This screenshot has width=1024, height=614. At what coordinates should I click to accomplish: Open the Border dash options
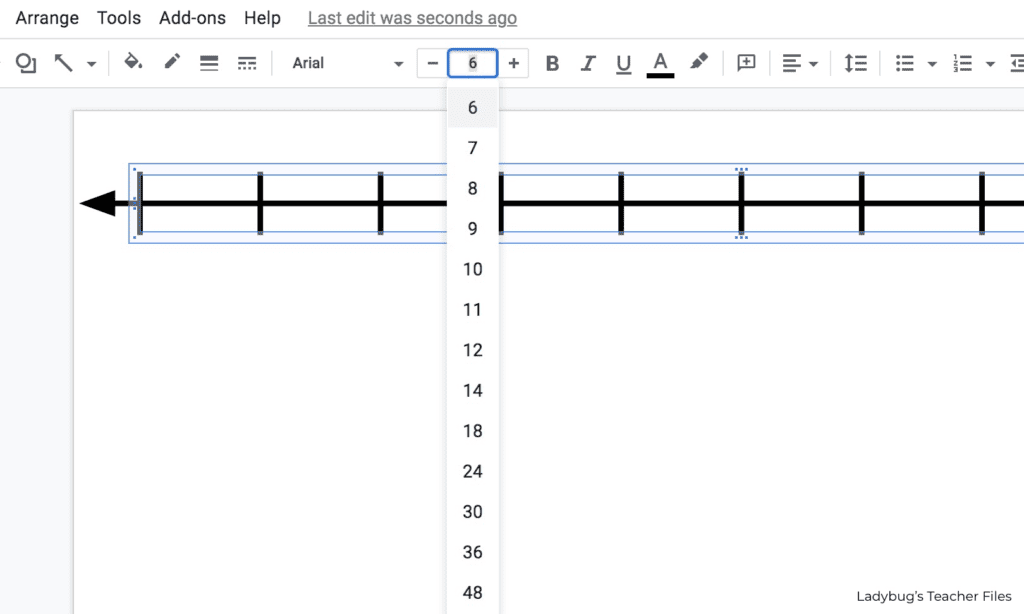pos(247,63)
